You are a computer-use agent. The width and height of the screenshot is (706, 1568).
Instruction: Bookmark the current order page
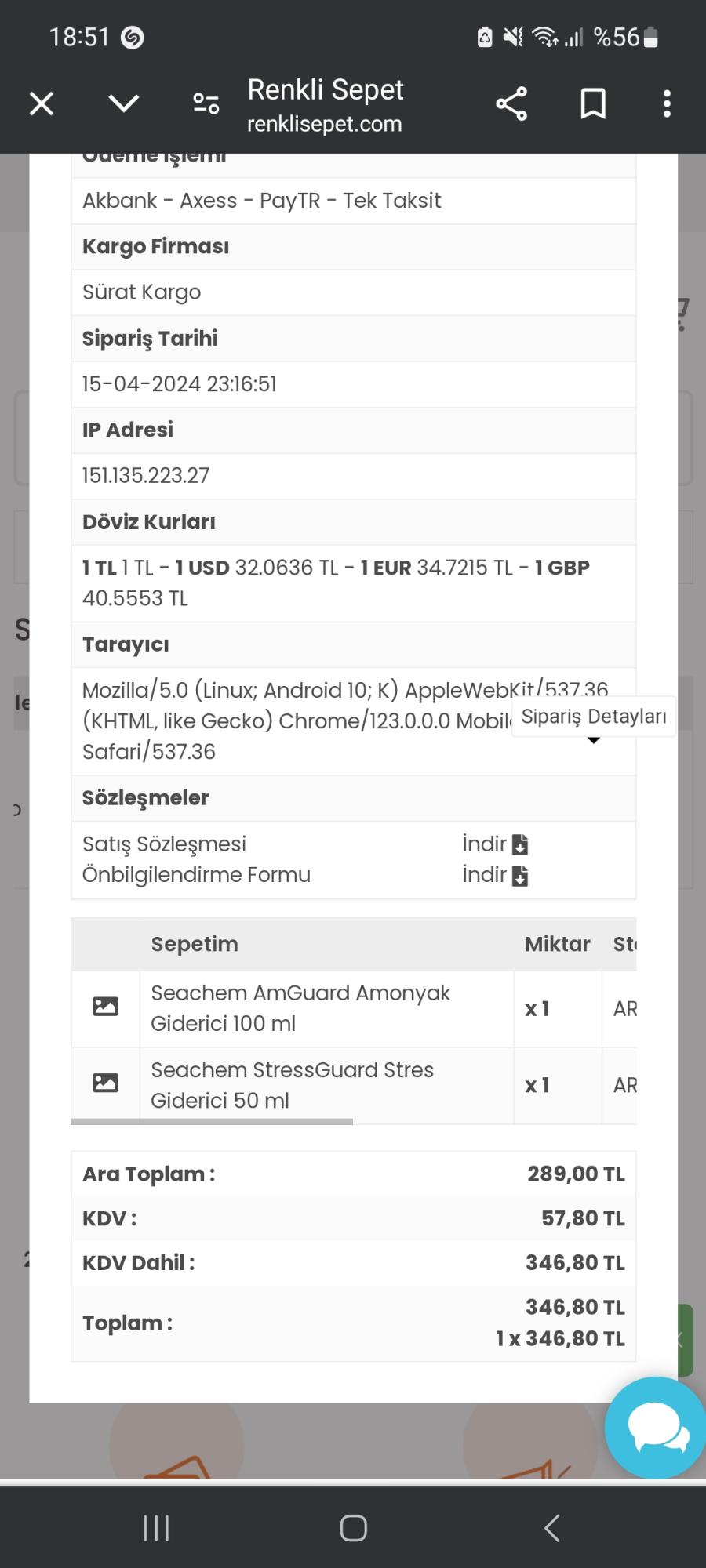coord(592,103)
